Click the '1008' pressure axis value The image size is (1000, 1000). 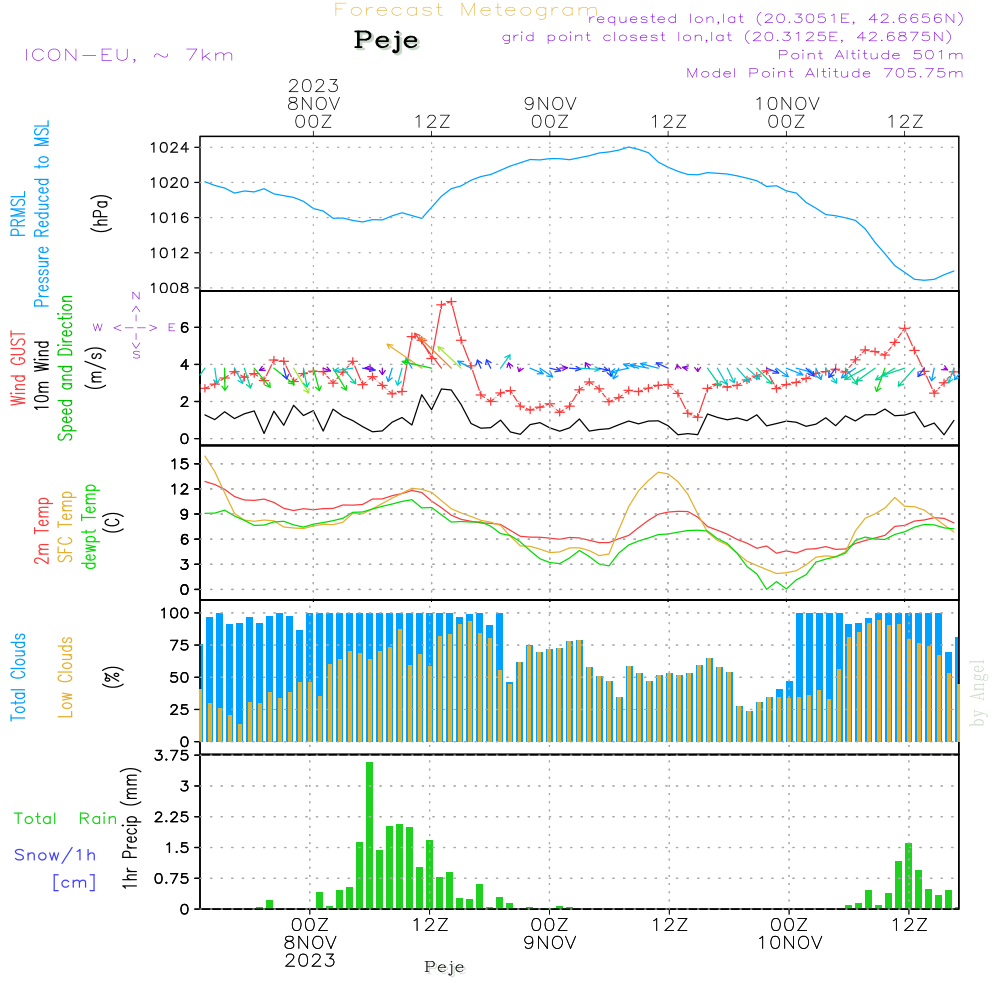pyautogui.click(x=170, y=288)
